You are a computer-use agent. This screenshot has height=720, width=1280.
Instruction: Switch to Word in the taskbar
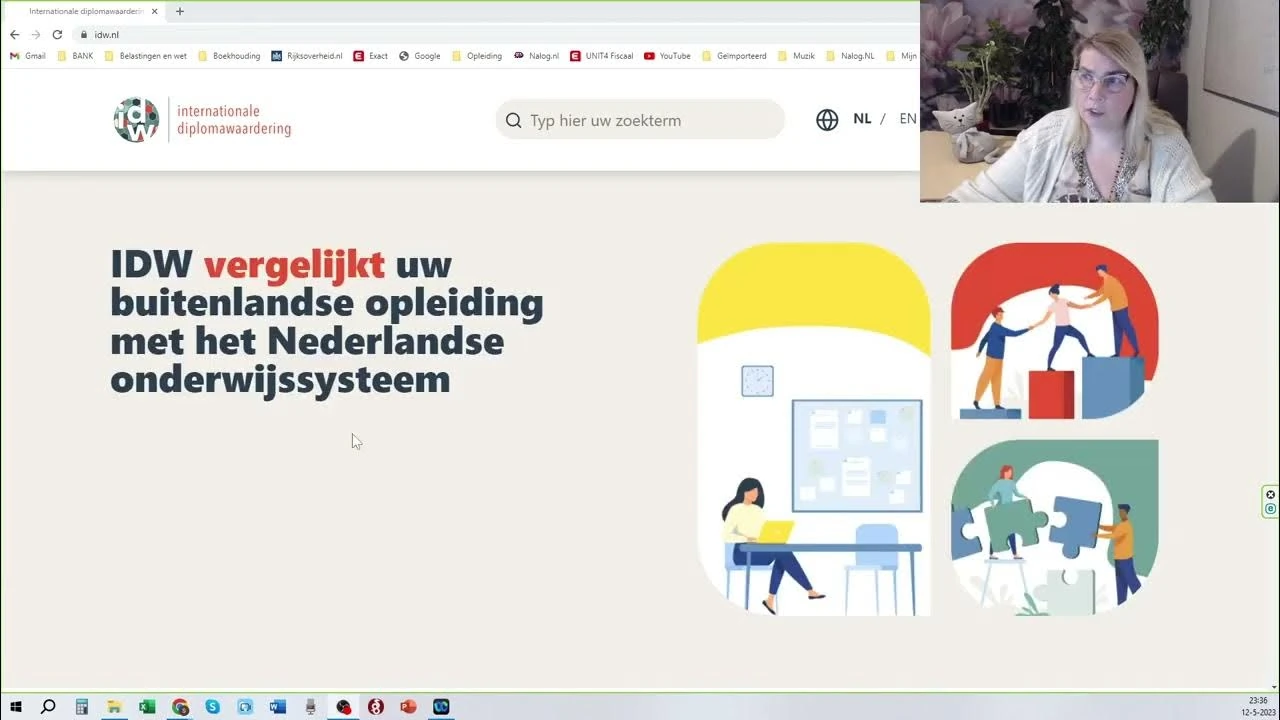(278, 707)
